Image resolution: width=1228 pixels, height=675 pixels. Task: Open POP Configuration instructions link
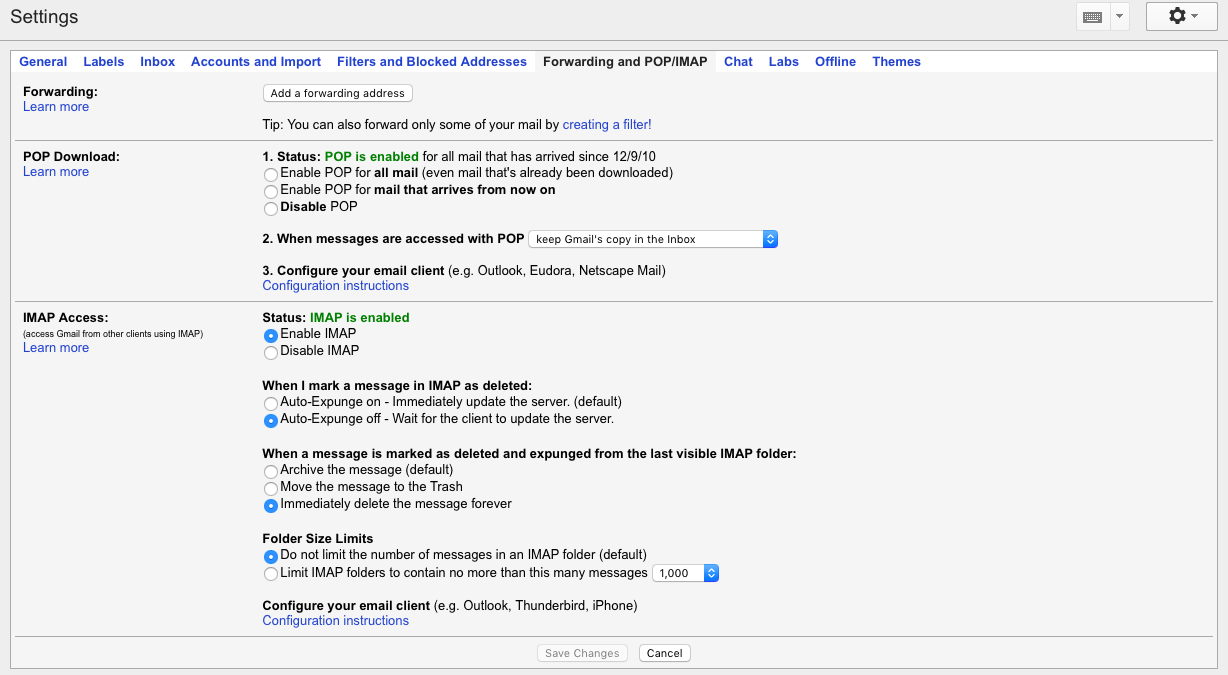point(336,286)
